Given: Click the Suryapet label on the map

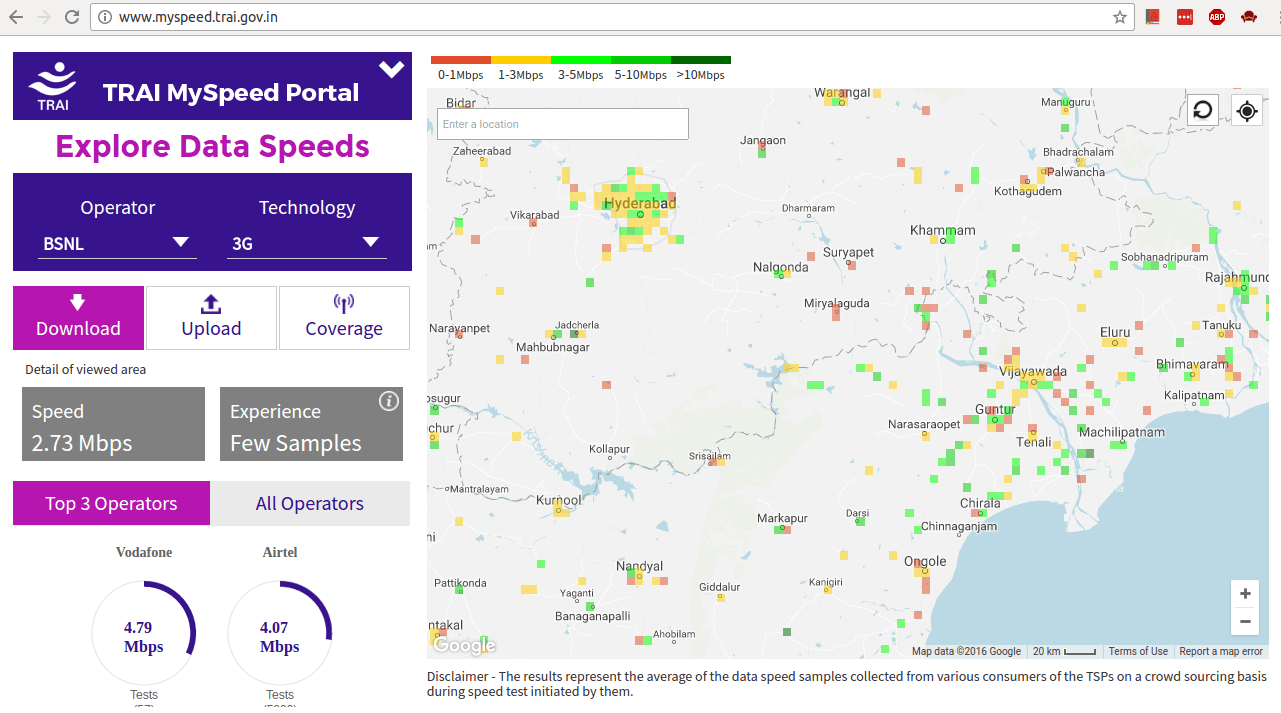Looking at the screenshot, I should 848,252.
